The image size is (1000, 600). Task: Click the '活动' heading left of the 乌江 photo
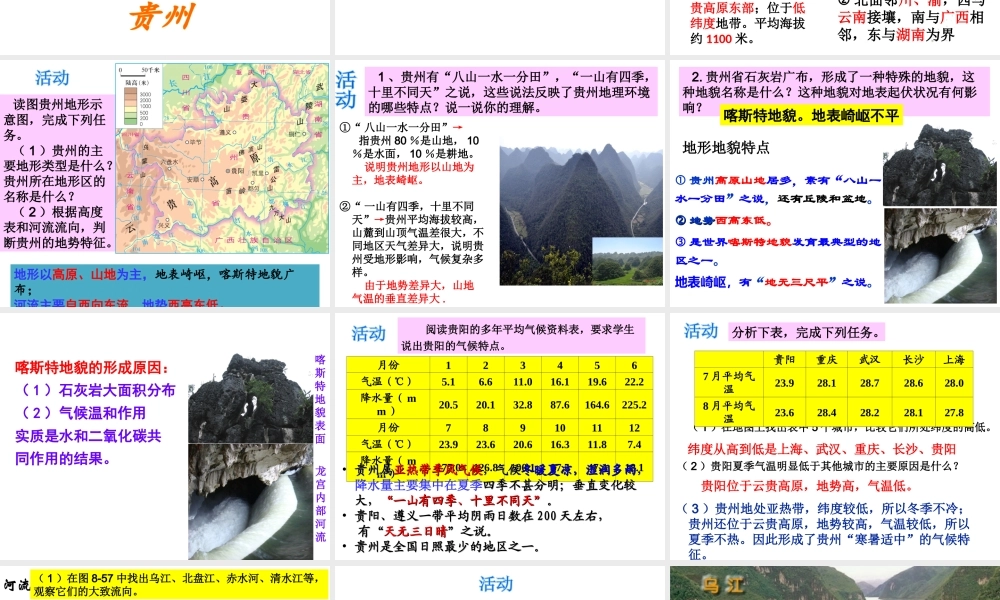point(496,584)
